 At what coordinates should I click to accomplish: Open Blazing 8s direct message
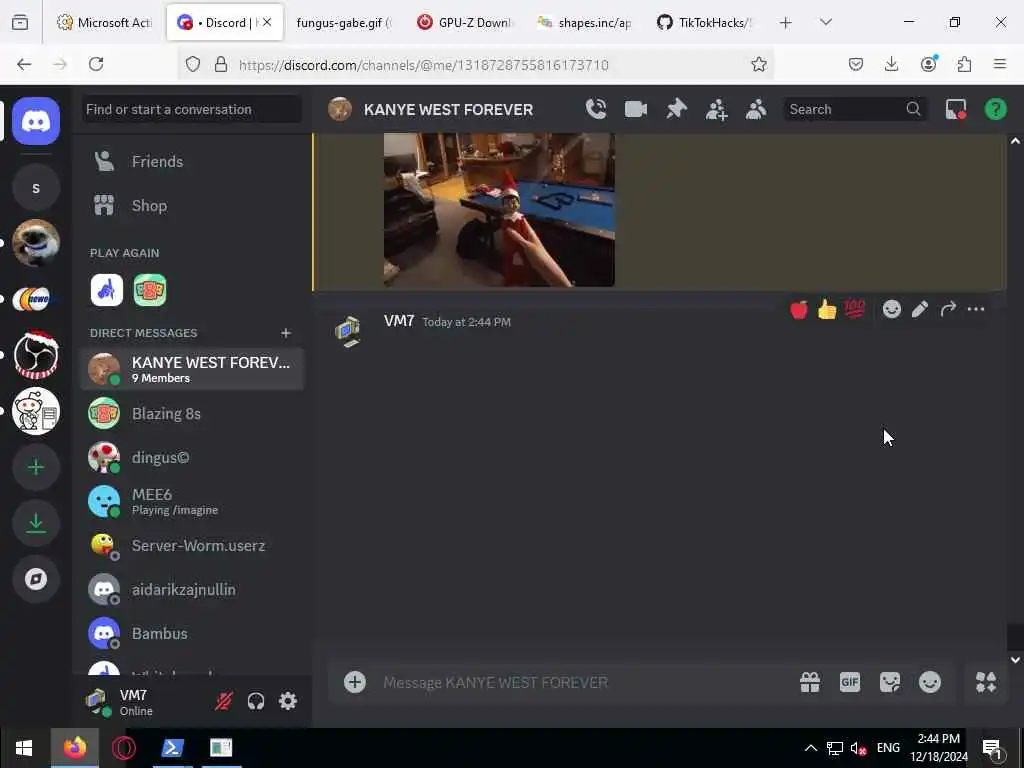pyautogui.click(x=192, y=413)
